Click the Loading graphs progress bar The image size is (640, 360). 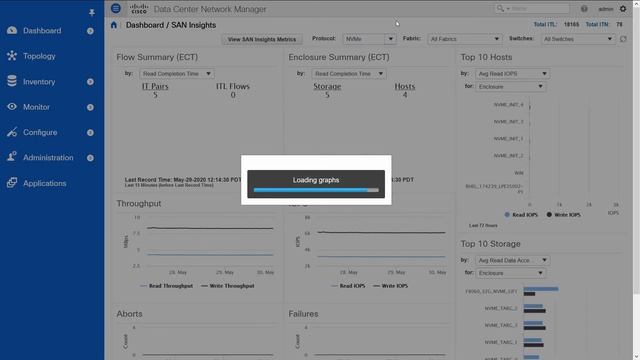click(316, 190)
